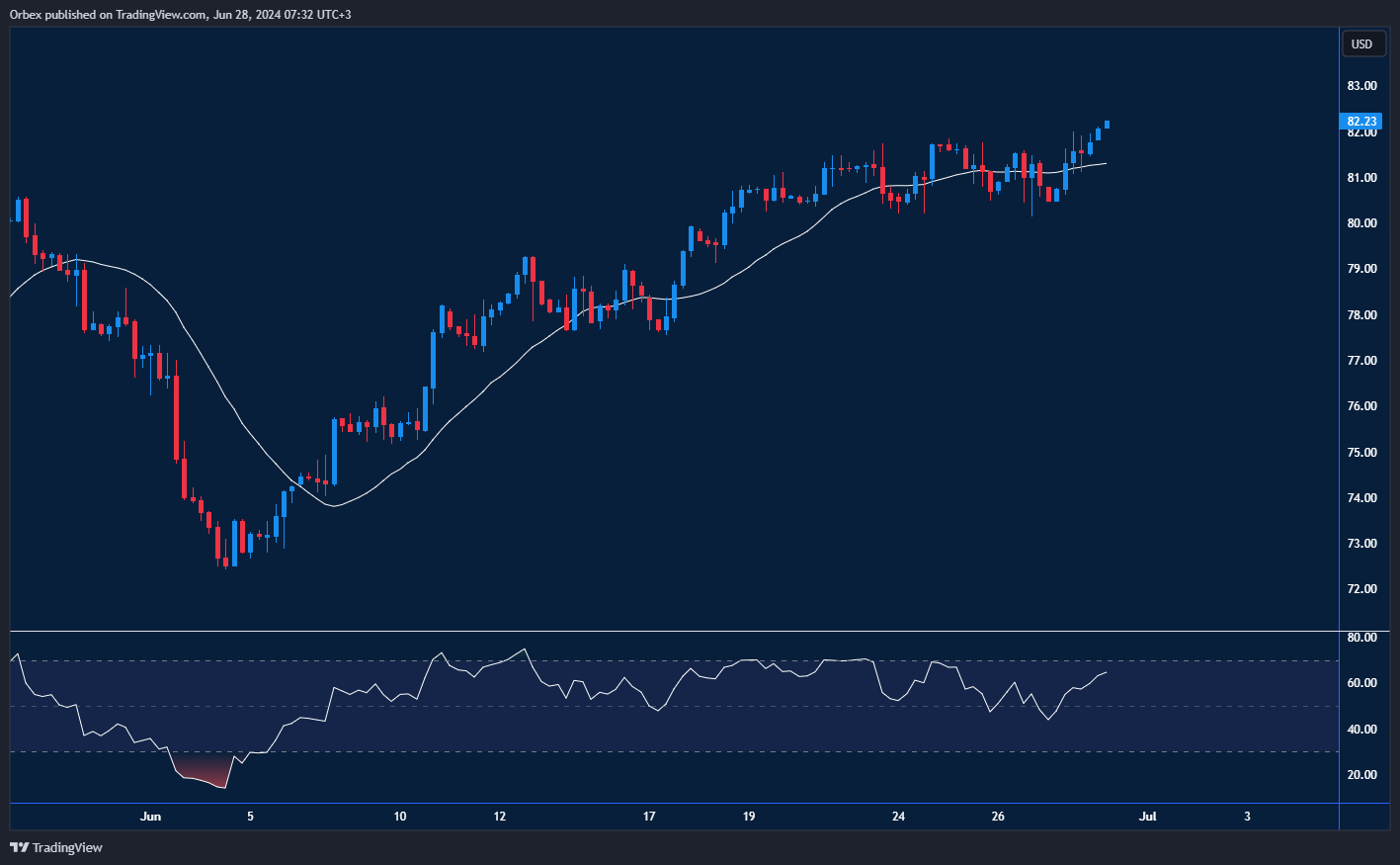Click the 83.00 price level
The width and height of the screenshot is (1400, 865).
1362,85
